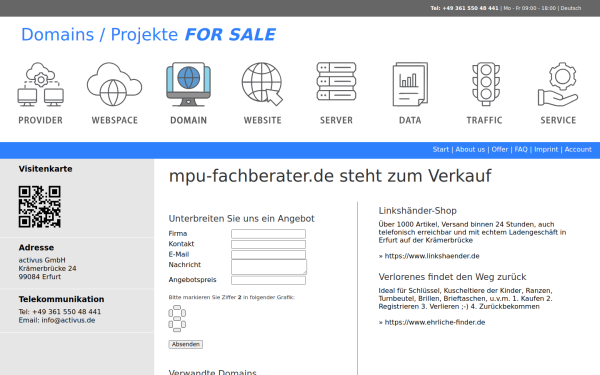600x375 pixels.
Task: Open https://www.ehrliche-finder.de link
Action: click(435, 322)
